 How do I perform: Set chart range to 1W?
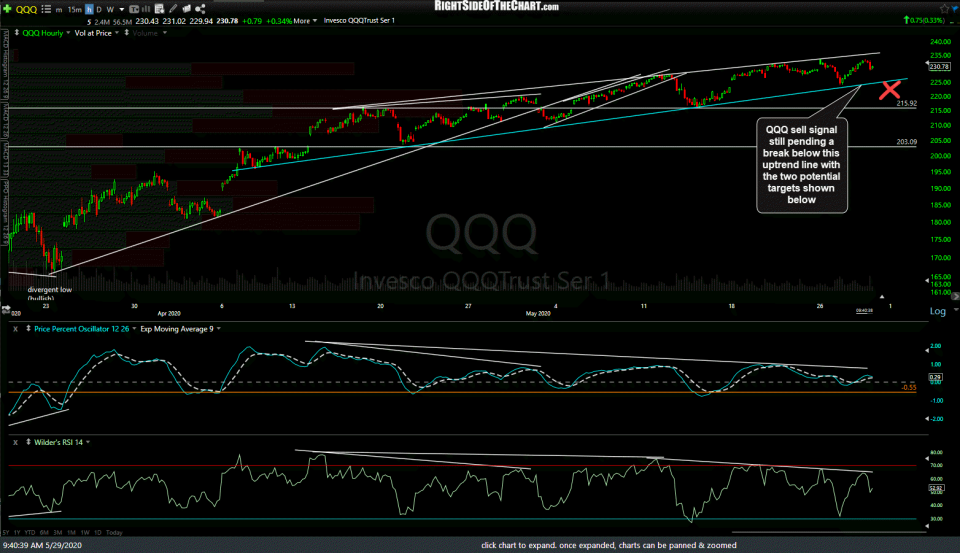point(84,532)
